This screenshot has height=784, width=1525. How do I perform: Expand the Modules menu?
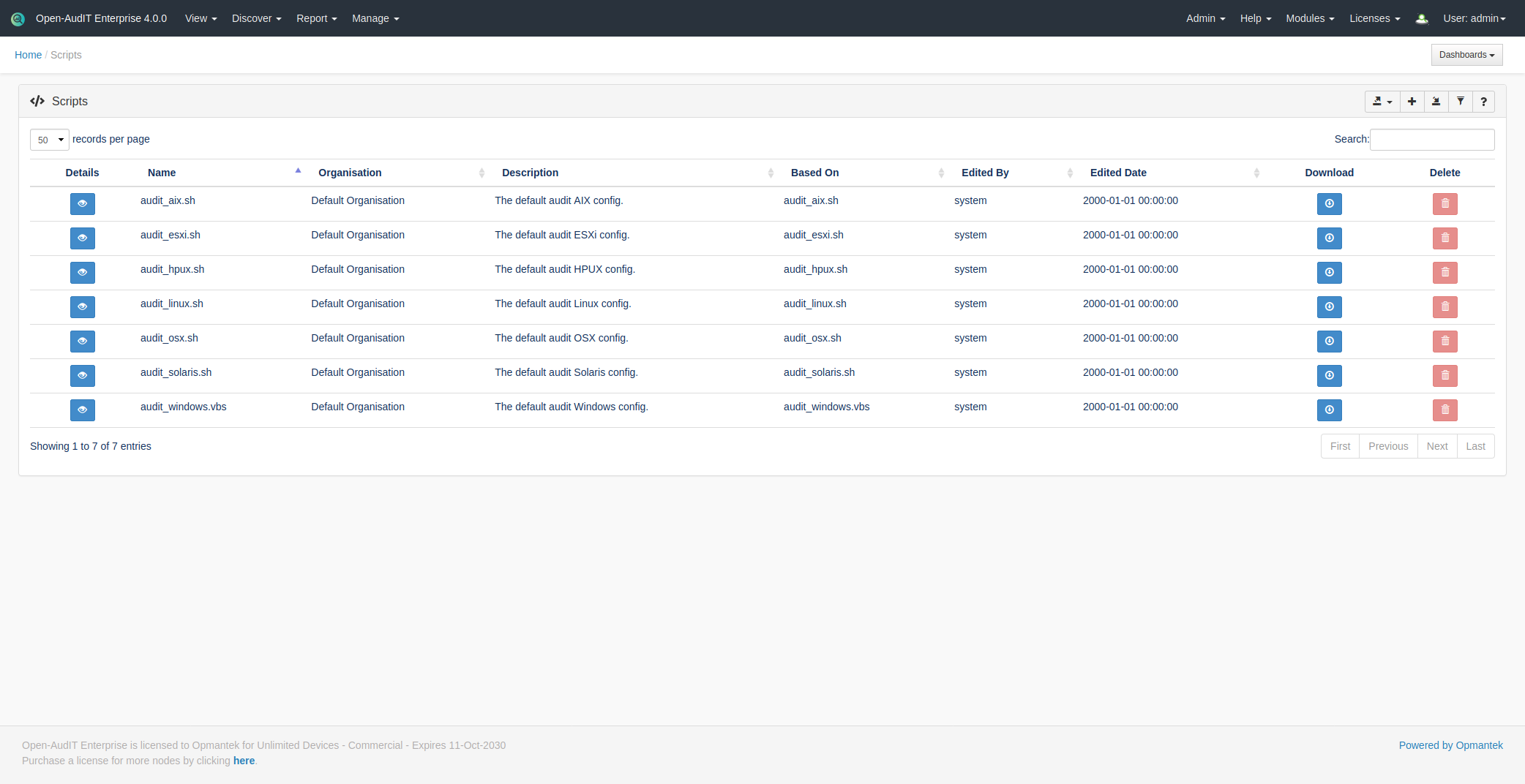coord(1310,18)
